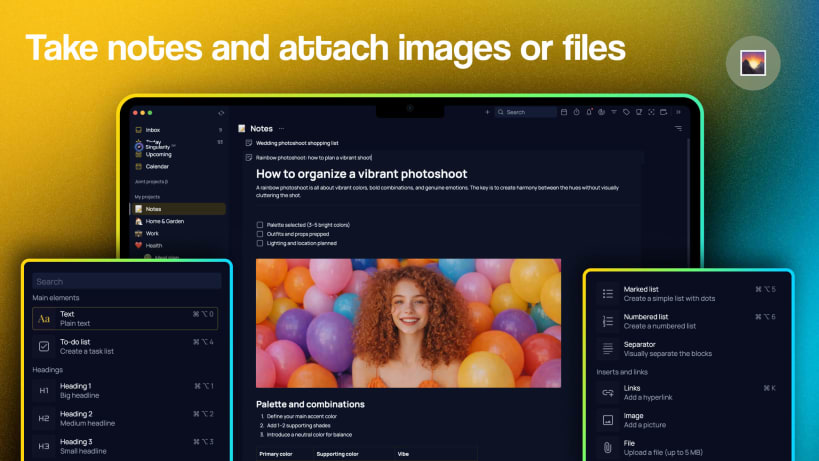Click 'Define your main accent color' list item

[301, 417]
